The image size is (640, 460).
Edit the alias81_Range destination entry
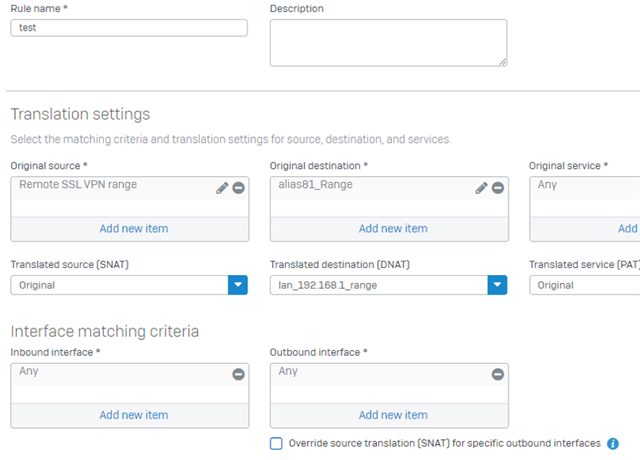point(481,188)
